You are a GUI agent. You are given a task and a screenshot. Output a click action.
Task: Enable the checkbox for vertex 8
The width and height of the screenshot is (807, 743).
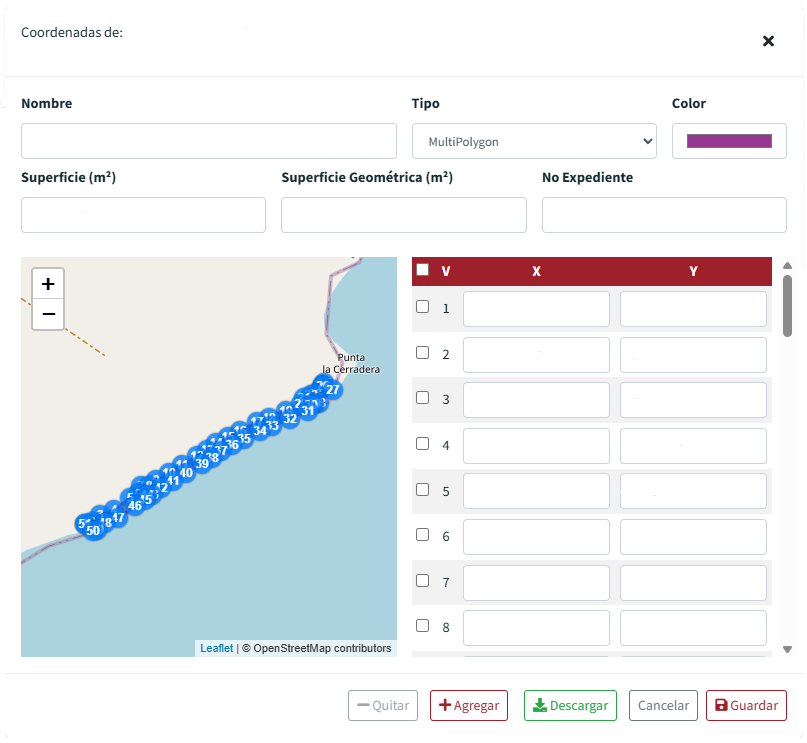pos(423,626)
